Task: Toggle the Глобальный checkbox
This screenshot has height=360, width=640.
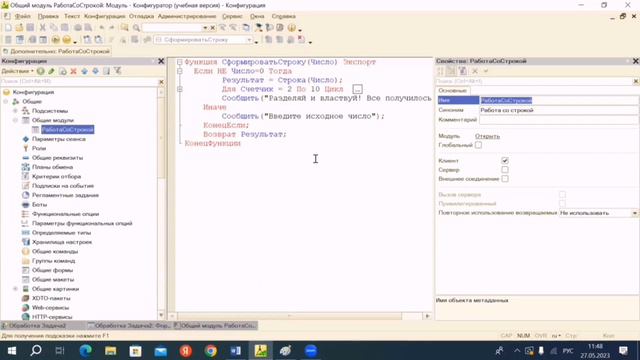Action: [x=478, y=145]
